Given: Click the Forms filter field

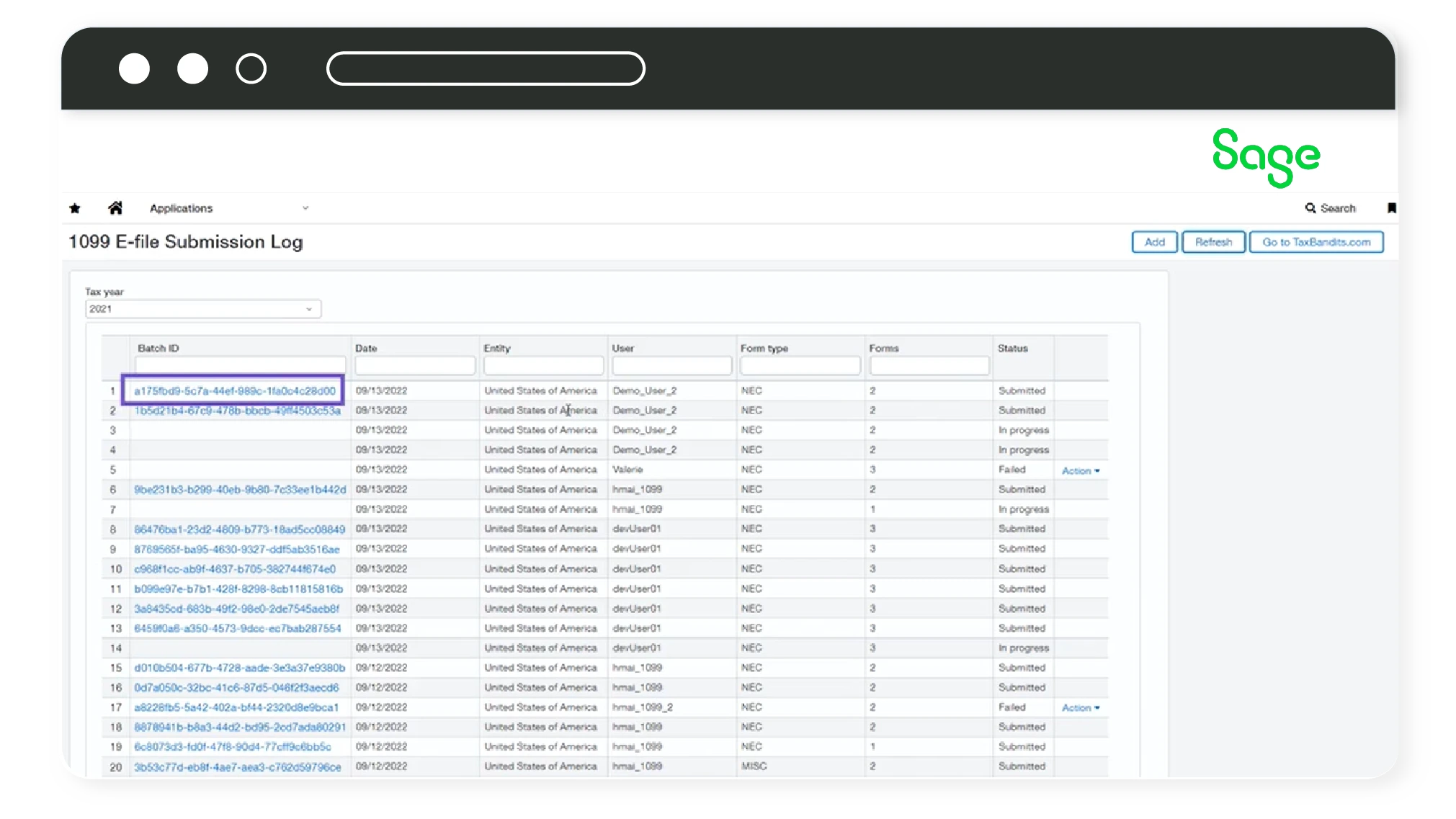Looking at the screenshot, I should click(929, 366).
